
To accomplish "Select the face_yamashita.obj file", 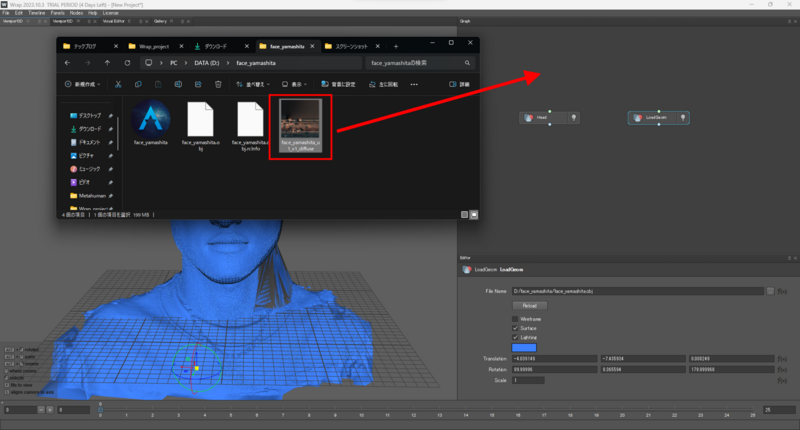I will tap(201, 126).
